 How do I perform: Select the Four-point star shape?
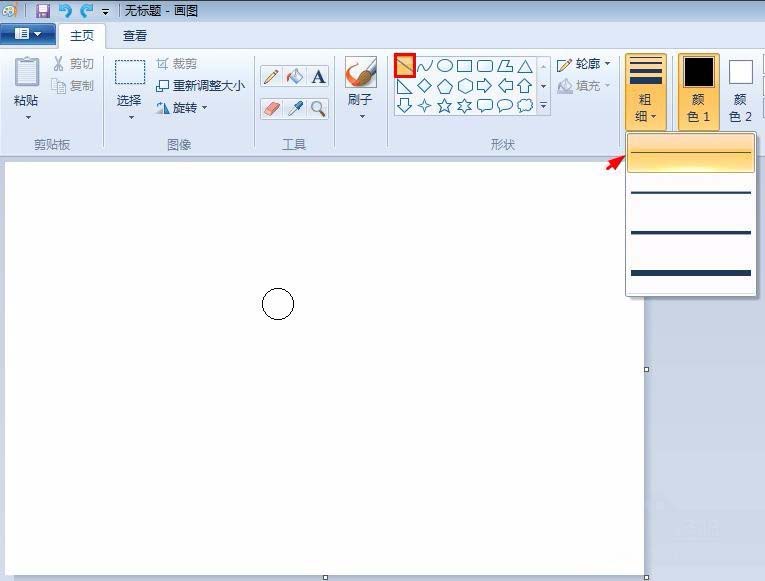pos(425,105)
